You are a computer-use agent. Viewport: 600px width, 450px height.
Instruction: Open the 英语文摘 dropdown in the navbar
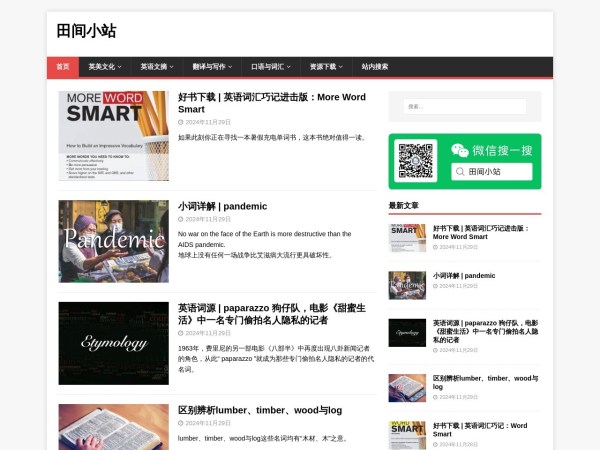click(x=158, y=67)
